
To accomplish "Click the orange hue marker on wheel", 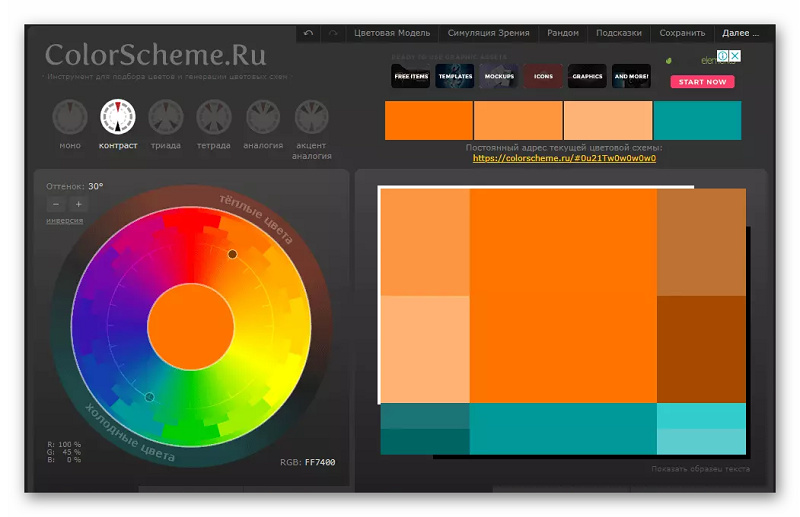I will (x=232, y=254).
